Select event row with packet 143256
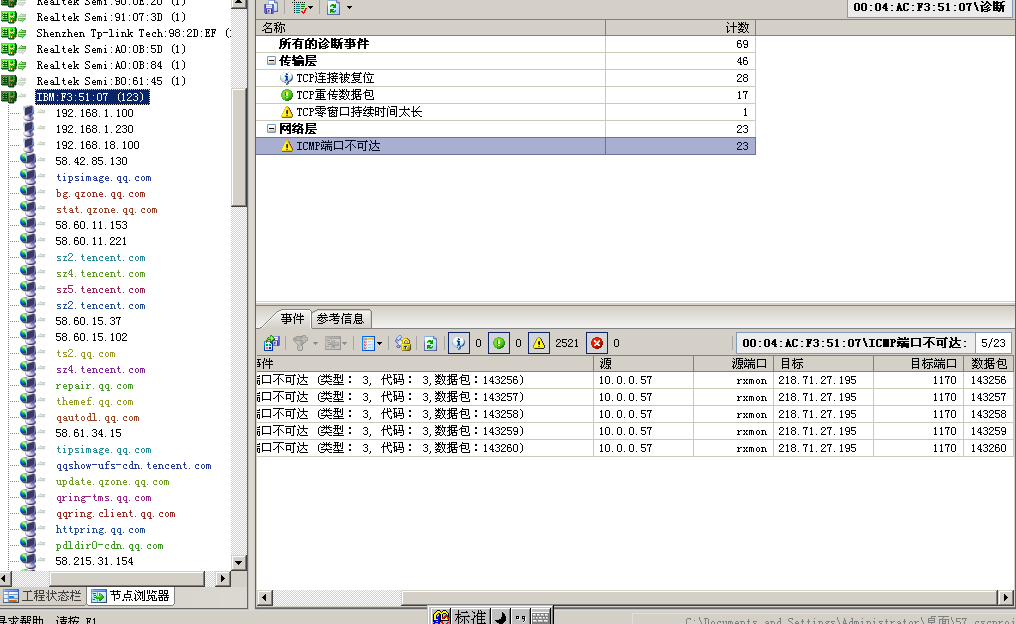Viewport: 1016px width, 624px height. pyautogui.click(x=635, y=380)
